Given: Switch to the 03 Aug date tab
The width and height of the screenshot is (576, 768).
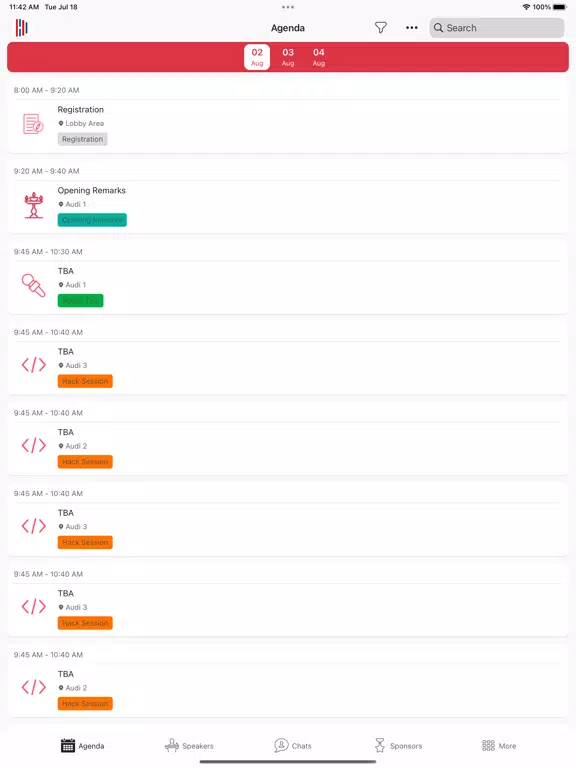Looking at the screenshot, I should [x=288, y=57].
